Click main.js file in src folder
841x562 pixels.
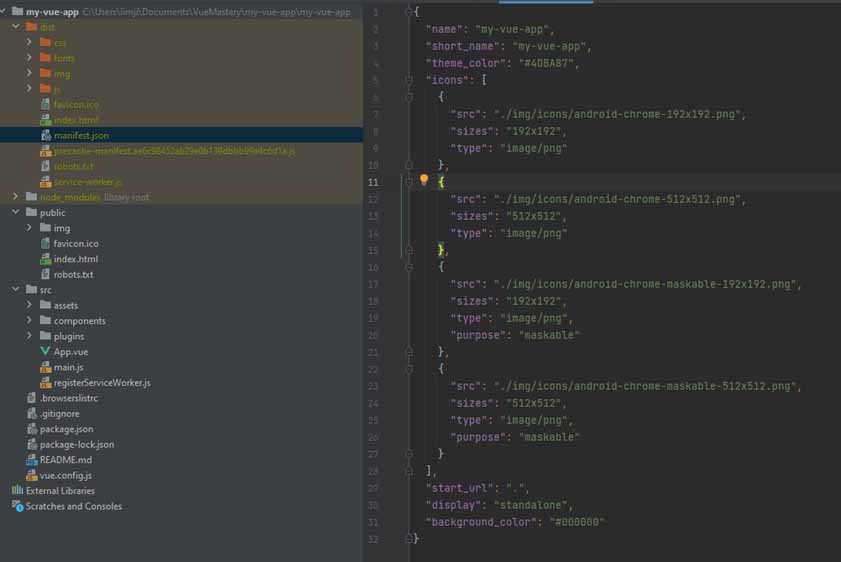(68, 367)
